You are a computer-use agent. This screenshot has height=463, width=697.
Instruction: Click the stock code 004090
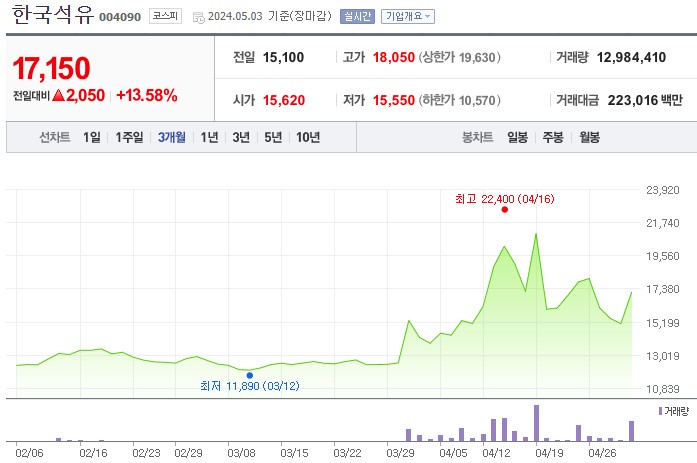[120, 17]
